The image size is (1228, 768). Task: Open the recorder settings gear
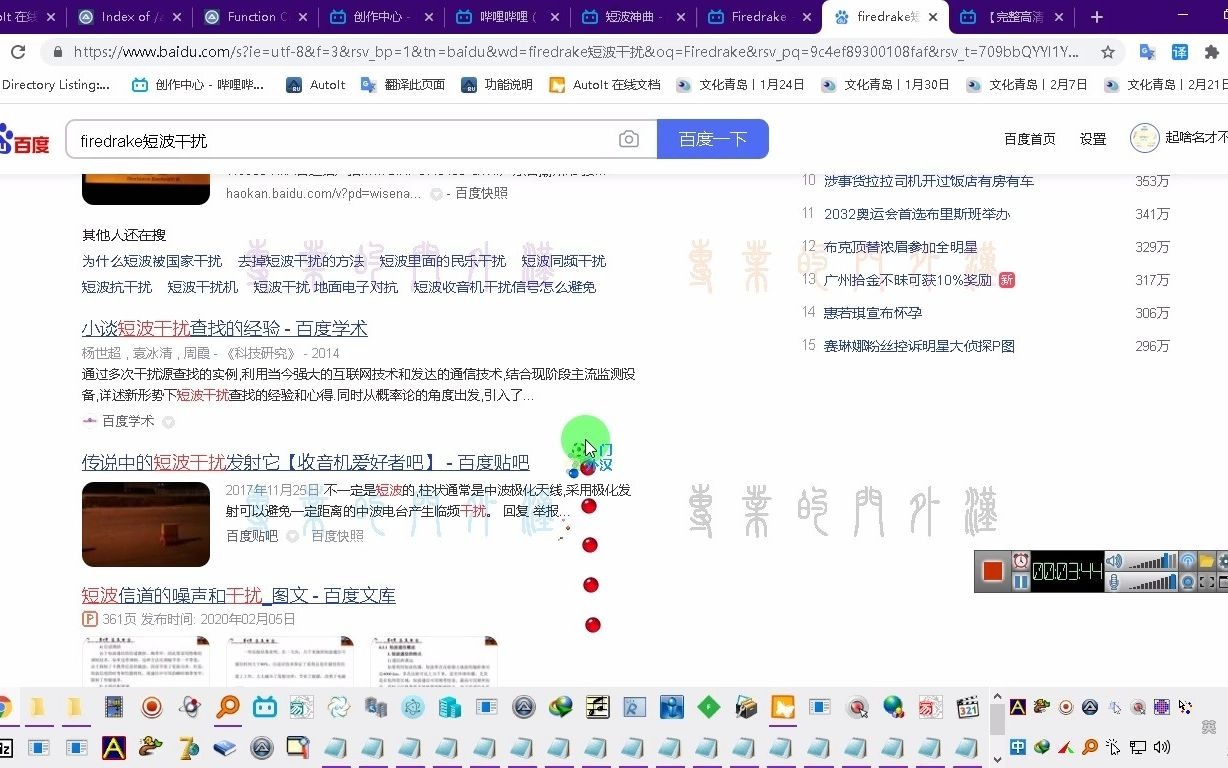pyautogui.click(x=1224, y=561)
